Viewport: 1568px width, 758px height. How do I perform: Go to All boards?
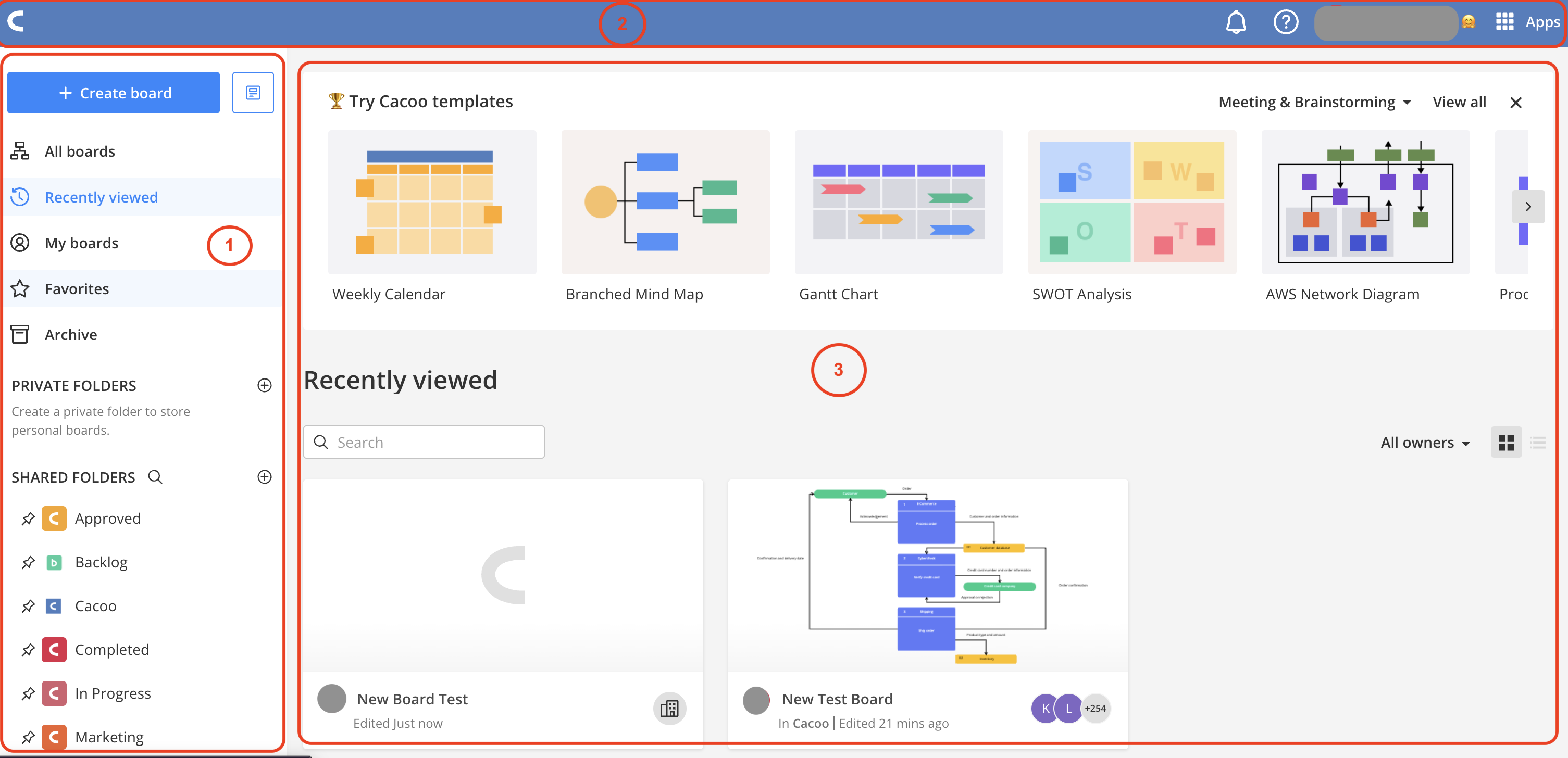142,151
